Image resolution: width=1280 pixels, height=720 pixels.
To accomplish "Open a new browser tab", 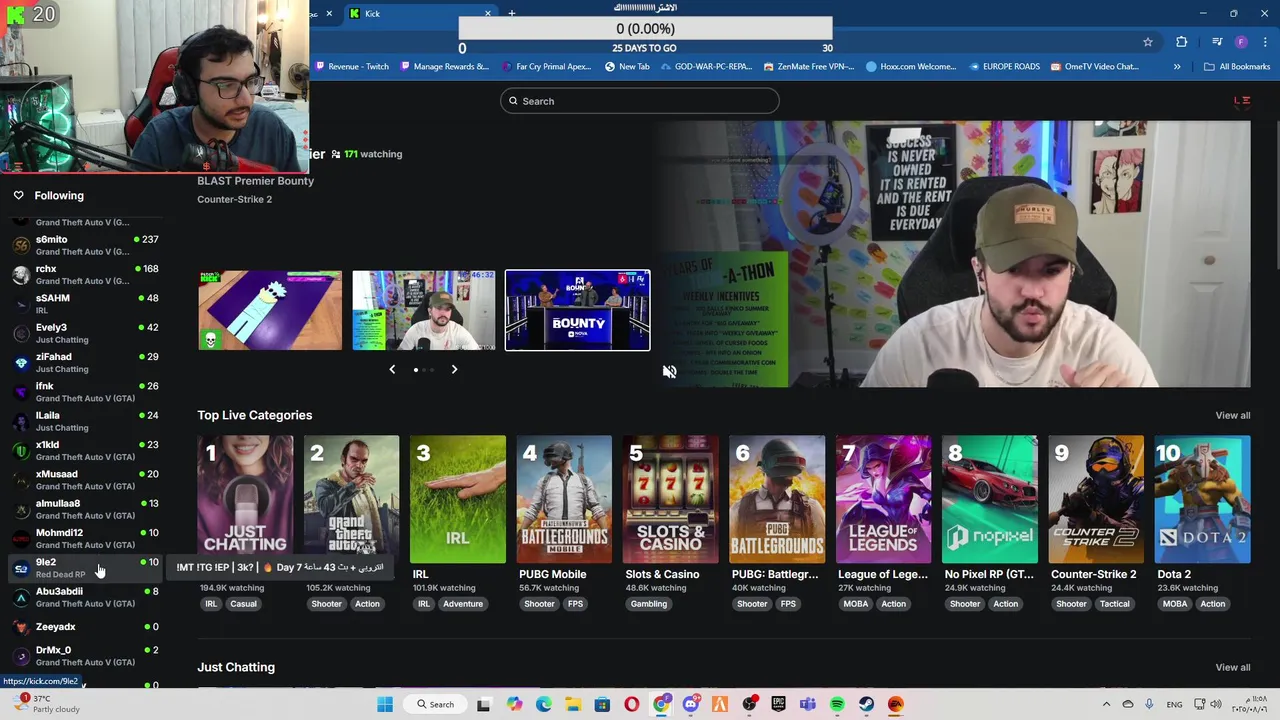I will coord(512,13).
